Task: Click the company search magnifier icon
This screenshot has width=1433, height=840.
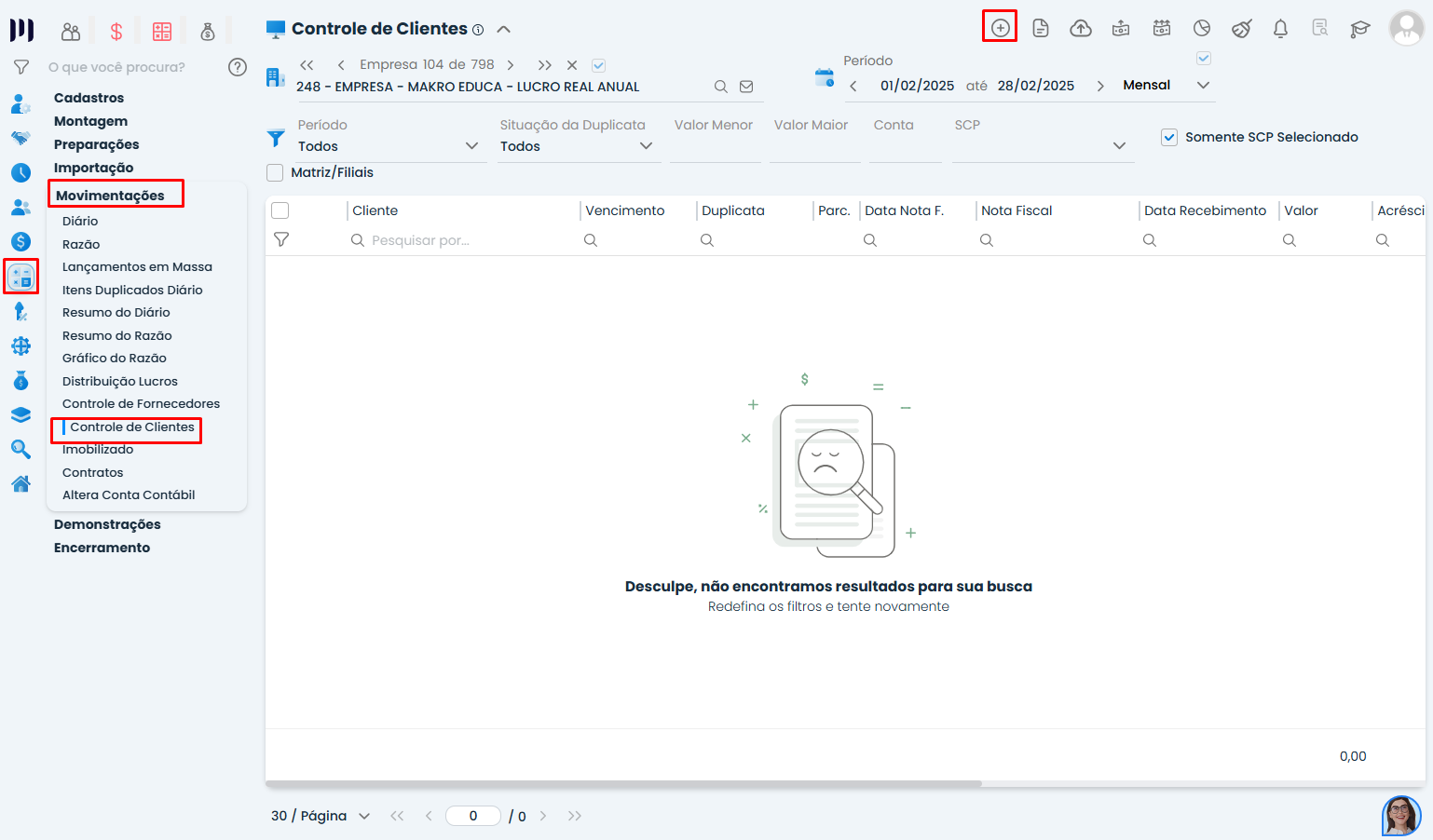Action: 720,87
